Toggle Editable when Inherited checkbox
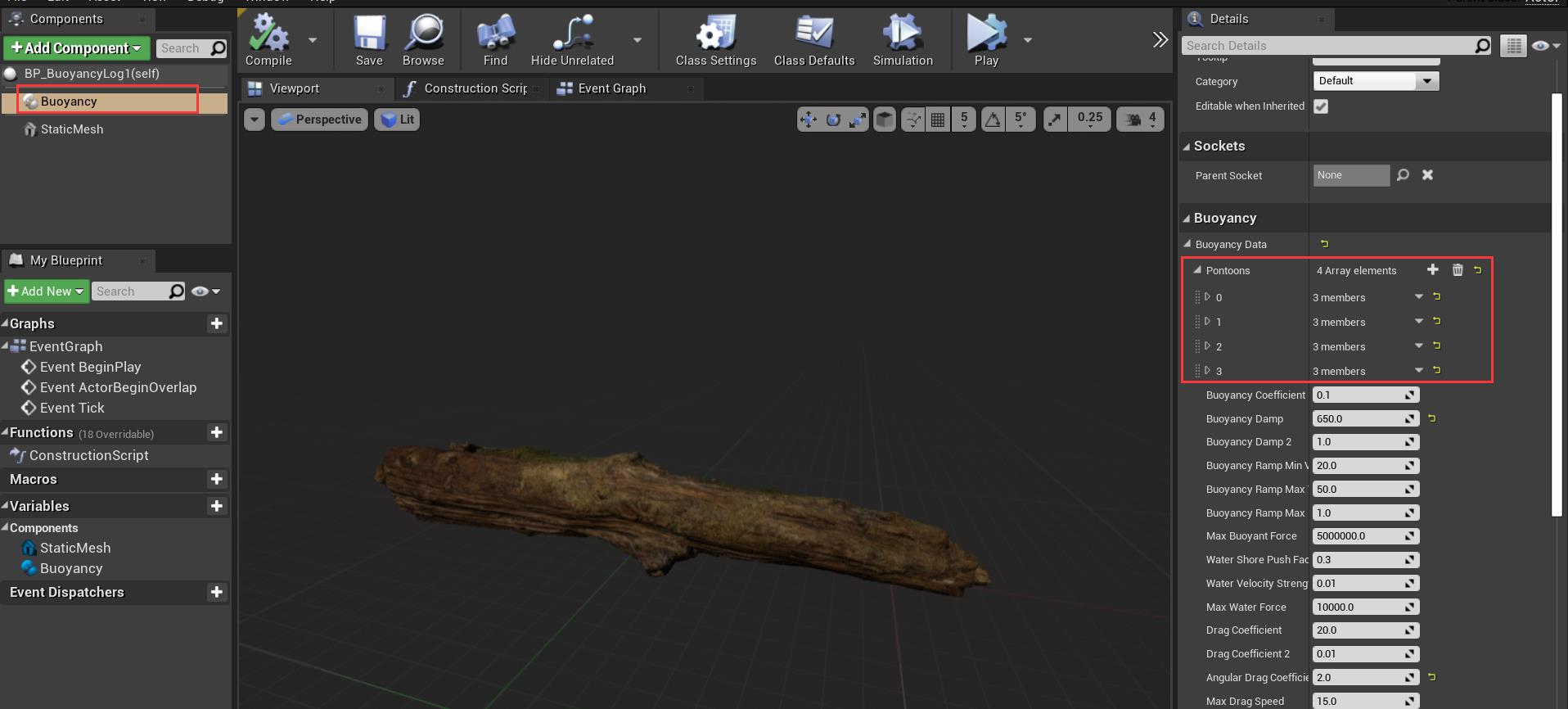Viewport: 1568px width, 709px height. point(1321,106)
